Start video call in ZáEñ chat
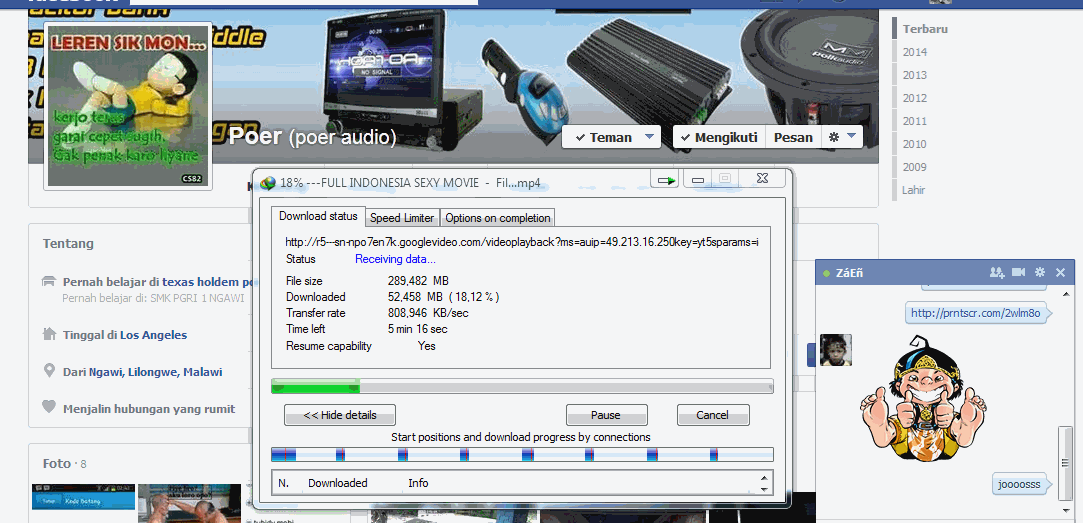This screenshot has width=1083, height=523. (x=1018, y=272)
